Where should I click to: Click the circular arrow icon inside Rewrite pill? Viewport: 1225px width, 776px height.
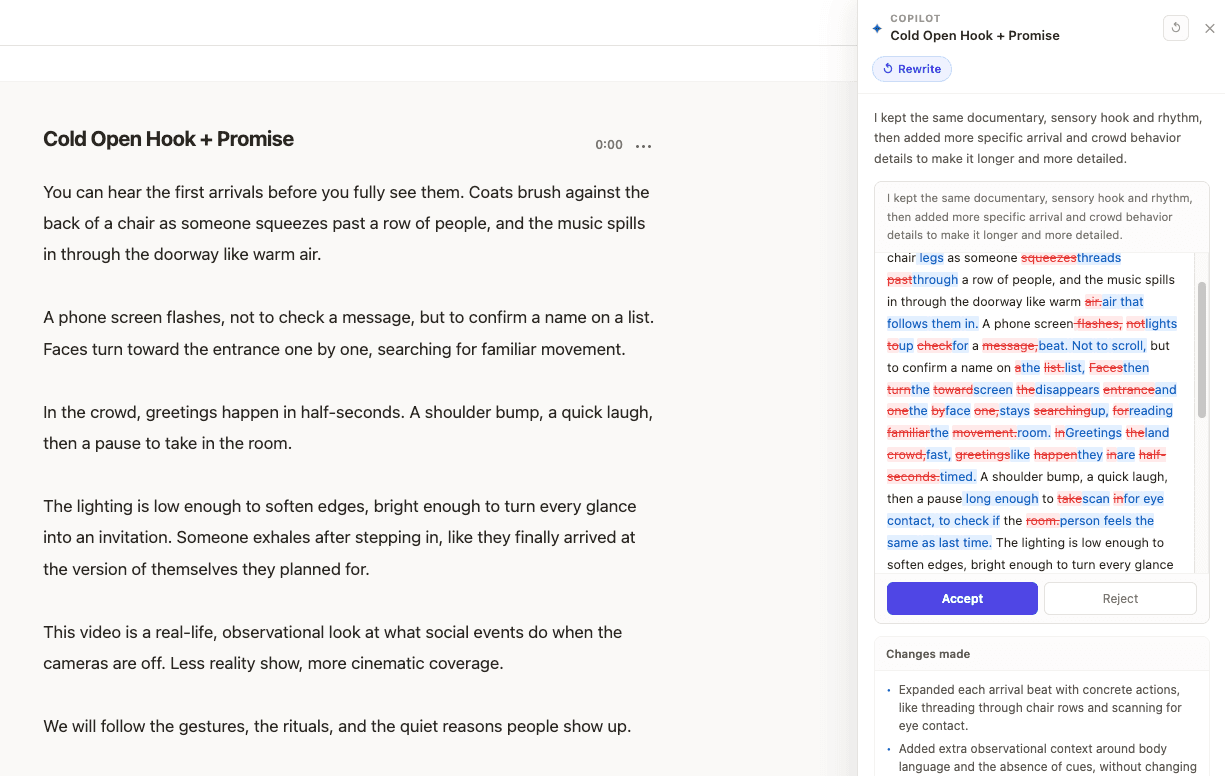click(888, 68)
